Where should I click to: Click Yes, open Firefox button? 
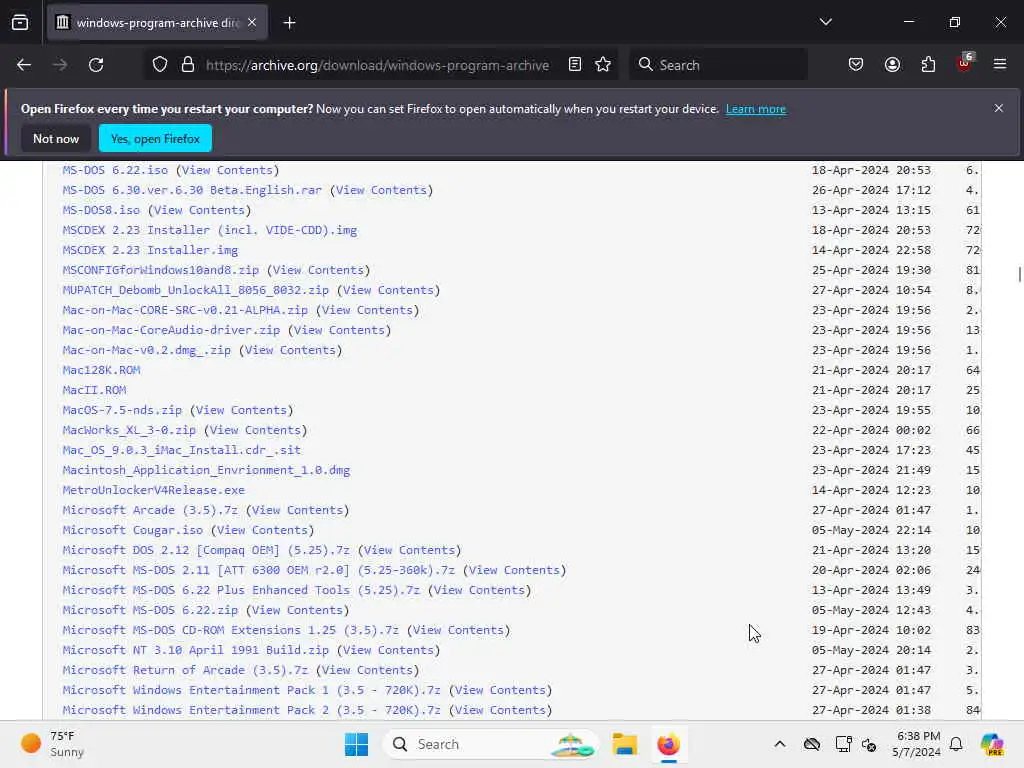155,138
